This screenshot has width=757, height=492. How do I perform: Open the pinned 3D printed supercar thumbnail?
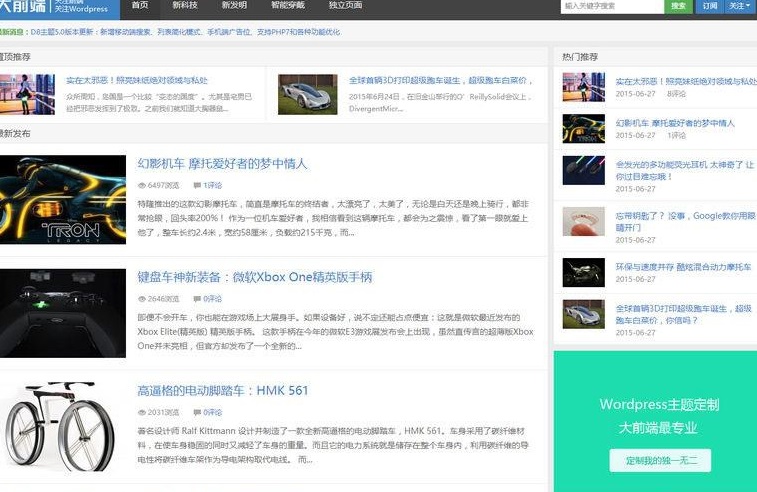[308, 94]
